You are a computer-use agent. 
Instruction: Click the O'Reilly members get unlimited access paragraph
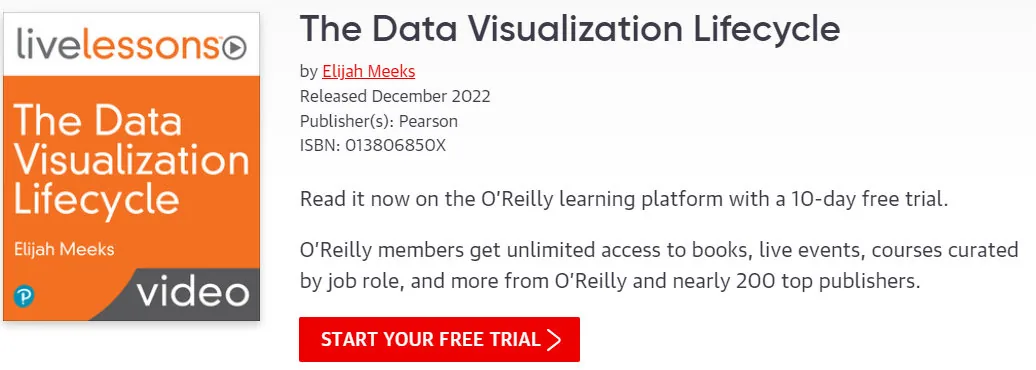[659, 266]
